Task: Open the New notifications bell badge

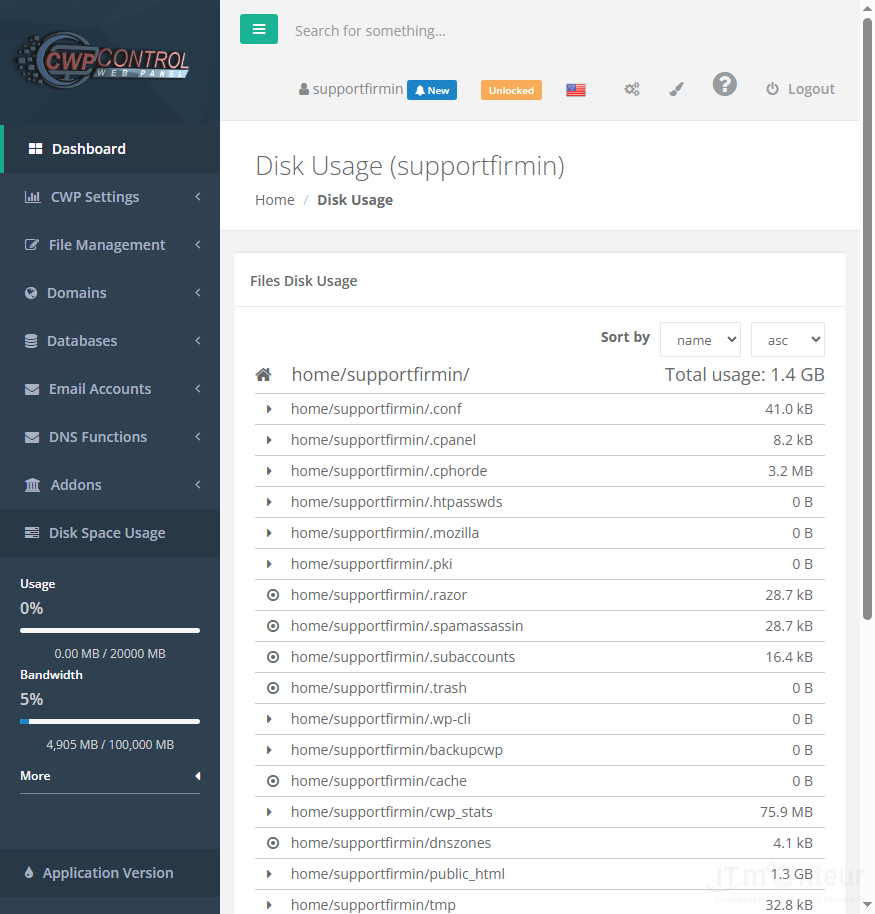Action: (431, 90)
